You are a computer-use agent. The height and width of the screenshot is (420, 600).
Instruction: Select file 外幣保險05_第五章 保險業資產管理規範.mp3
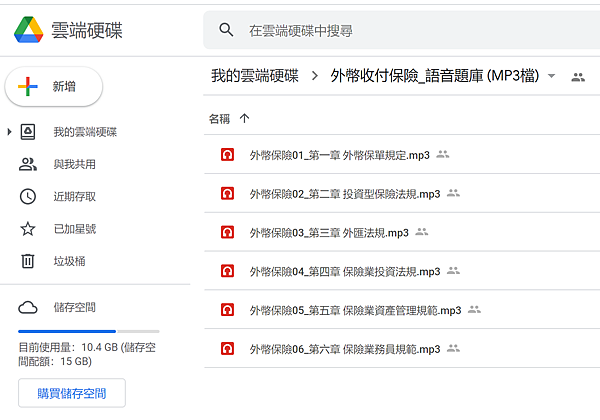pyautogui.click(x=402, y=309)
